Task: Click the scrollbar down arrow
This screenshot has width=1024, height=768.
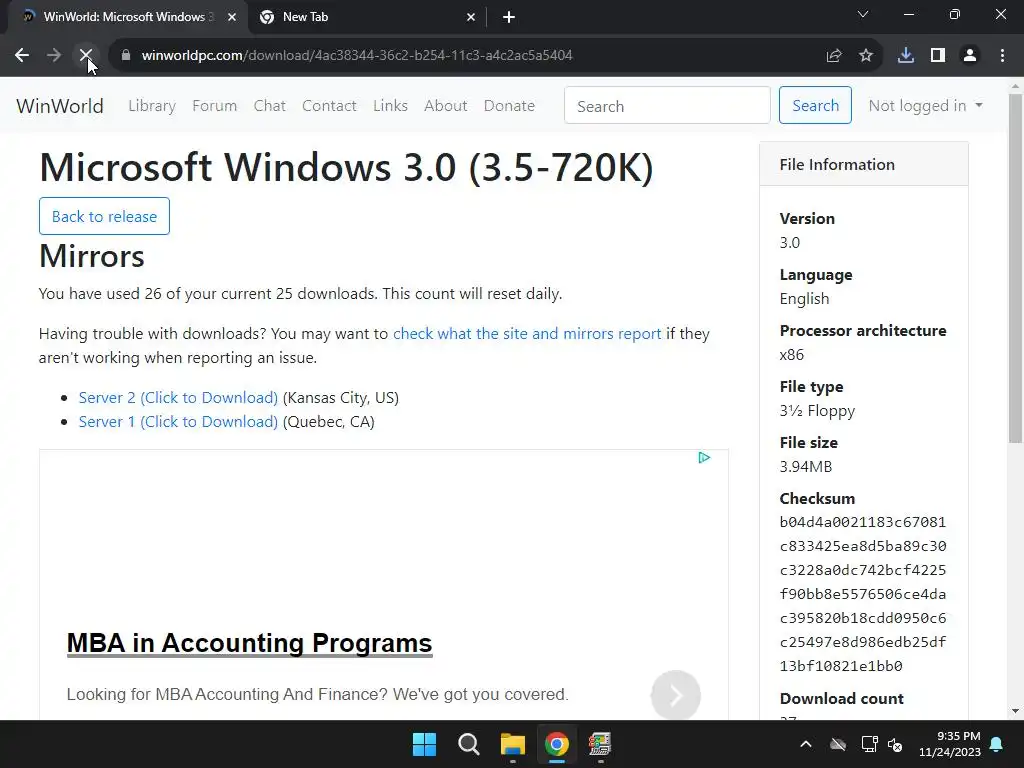Action: coord(1015,711)
